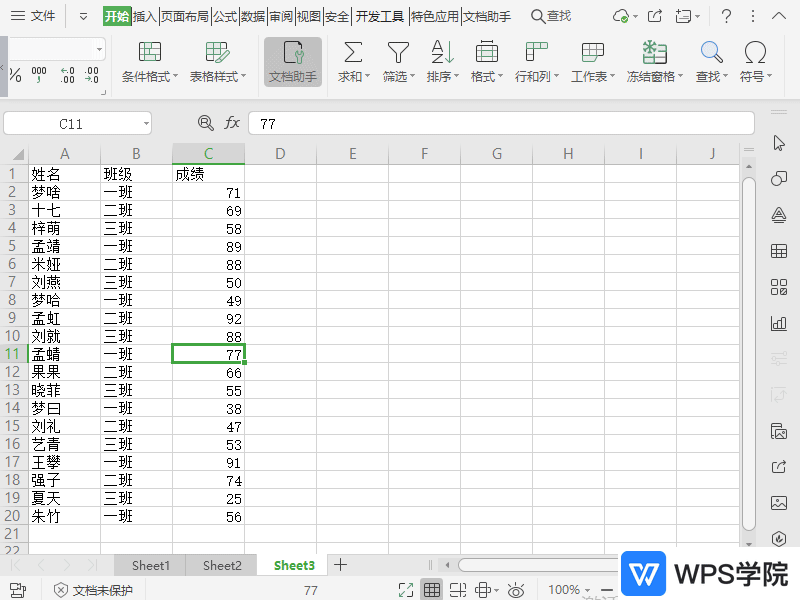
Task: Switch to the 页面布局 ribbon tab
Action: pyautogui.click(x=185, y=16)
